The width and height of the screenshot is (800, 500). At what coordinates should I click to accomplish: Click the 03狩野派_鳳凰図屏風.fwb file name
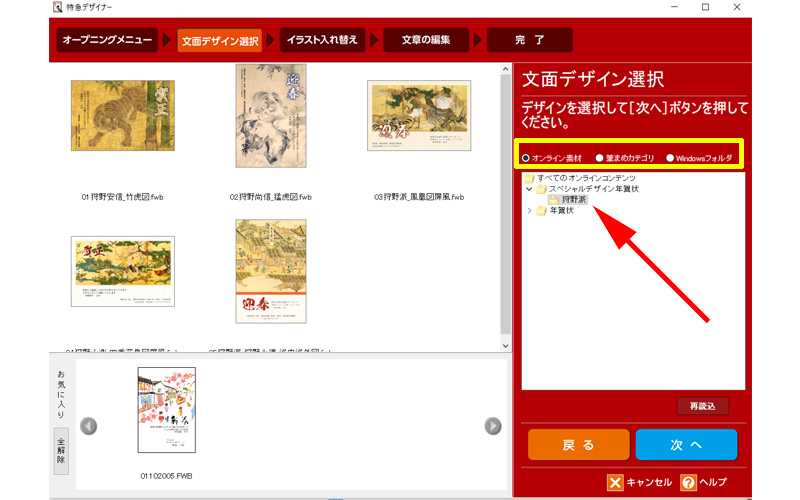[x=419, y=197]
